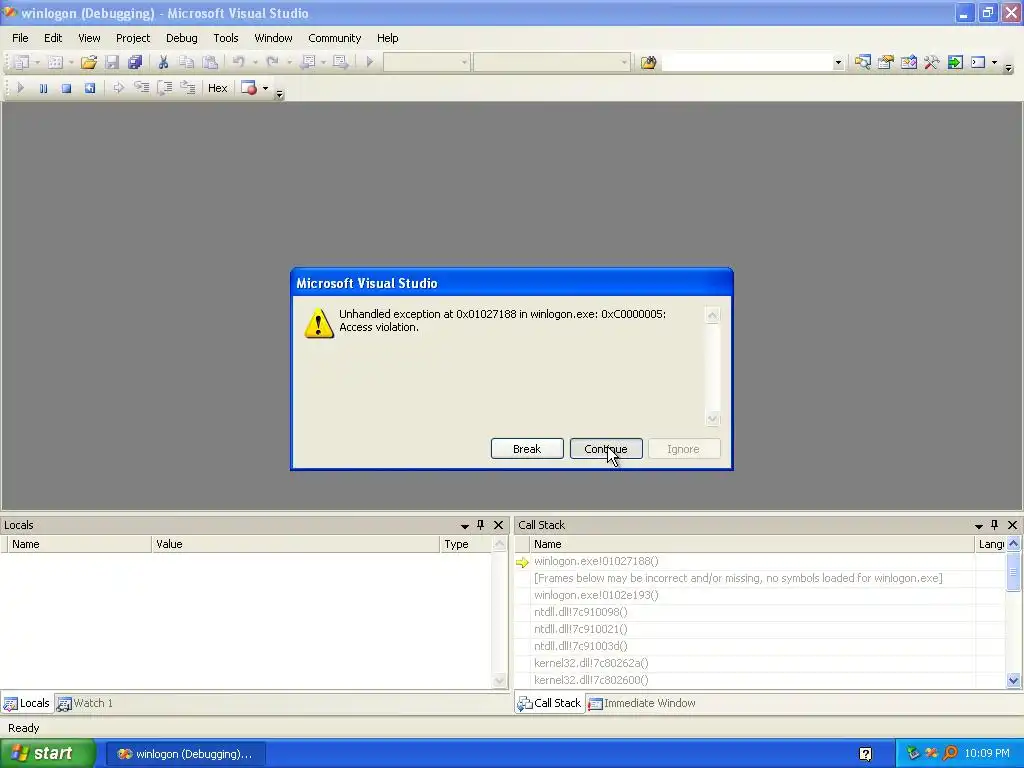Expand the dropdown beside the Breakpoints icon

[265, 88]
